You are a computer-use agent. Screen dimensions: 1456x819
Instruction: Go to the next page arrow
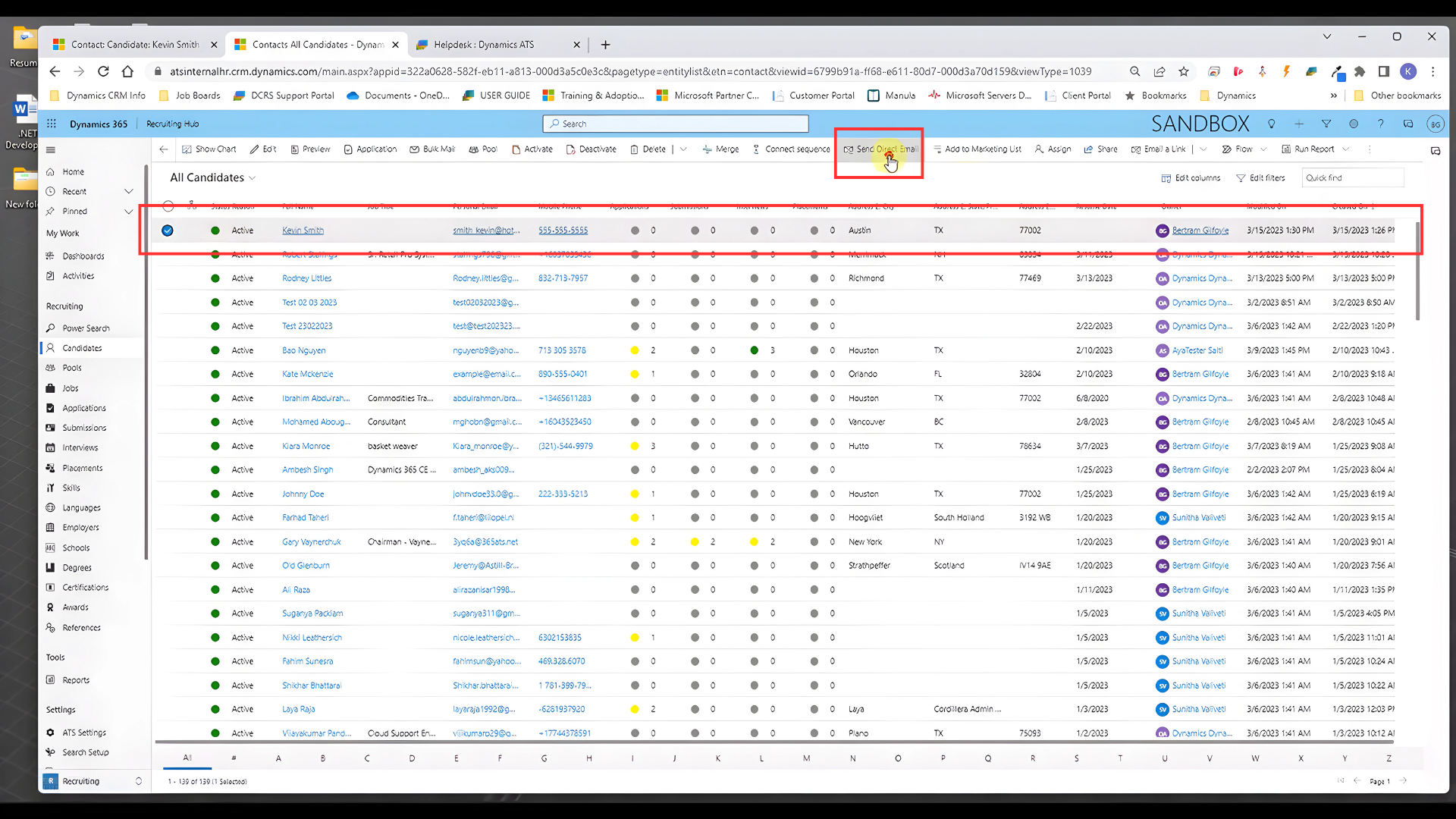(x=1403, y=781)
